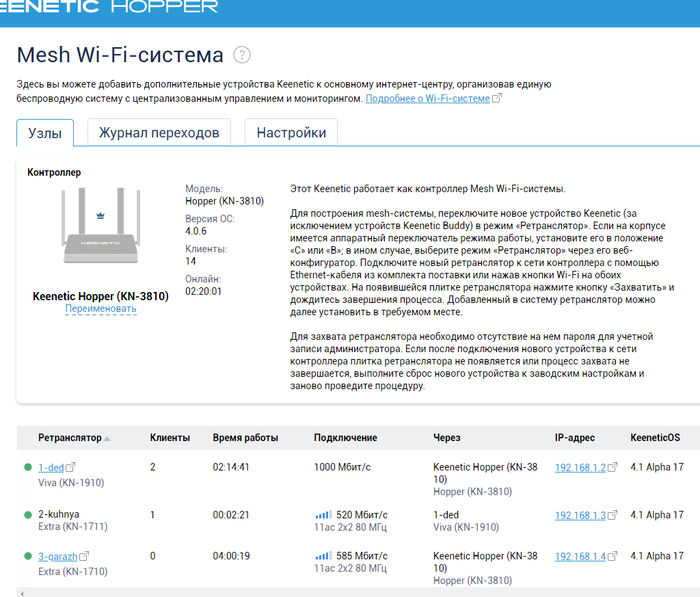Open external link icon next to 1-ded

pos(71,467)
